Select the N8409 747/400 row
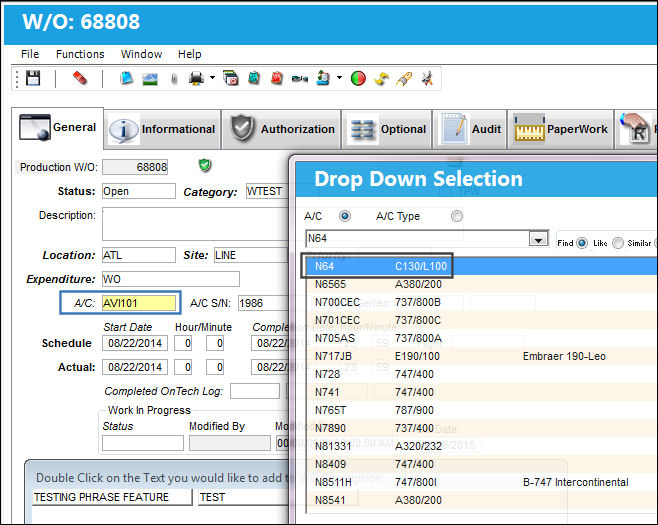Viewport: 658px width, 525px height. tap(481, 464)
